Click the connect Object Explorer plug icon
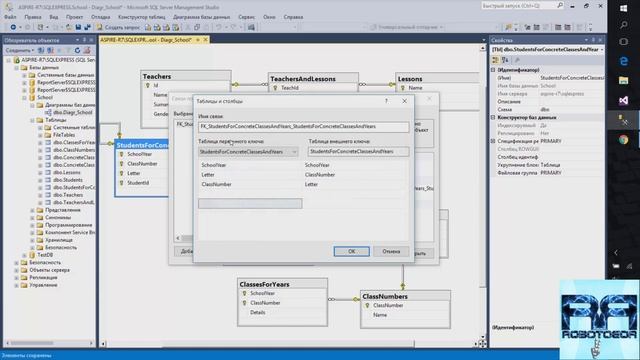The height and width of the screenshot is (360, 640). 41,50
